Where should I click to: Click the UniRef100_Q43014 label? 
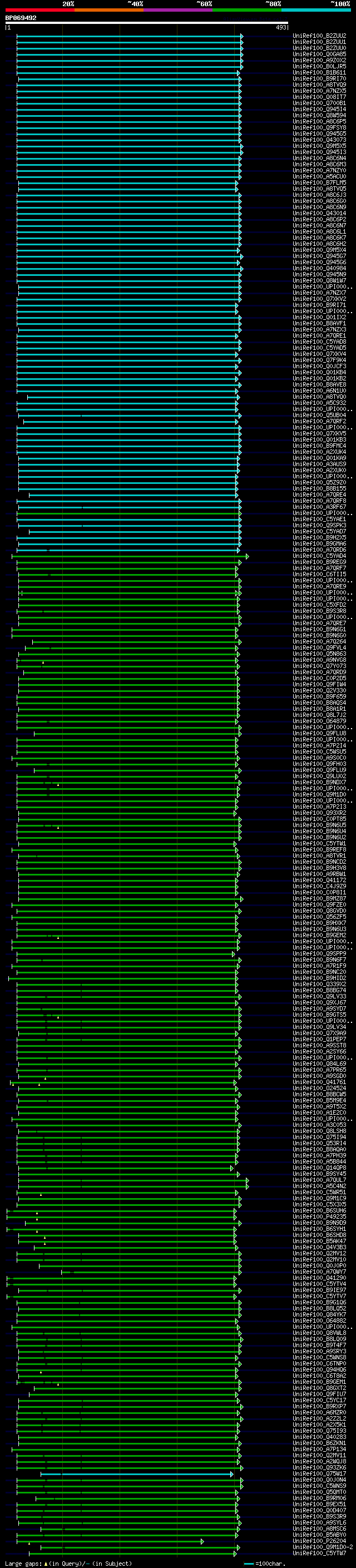pyautogui.click(x=319, y=213)
